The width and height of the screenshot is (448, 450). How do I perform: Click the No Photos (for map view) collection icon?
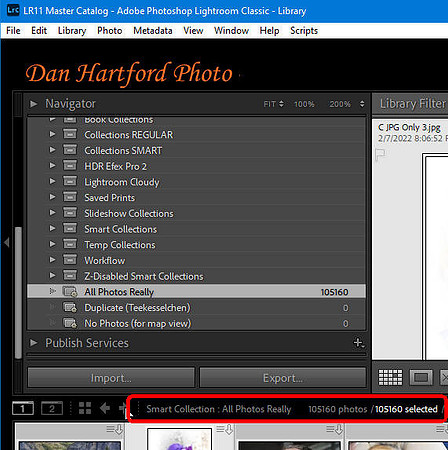point(70,323)
